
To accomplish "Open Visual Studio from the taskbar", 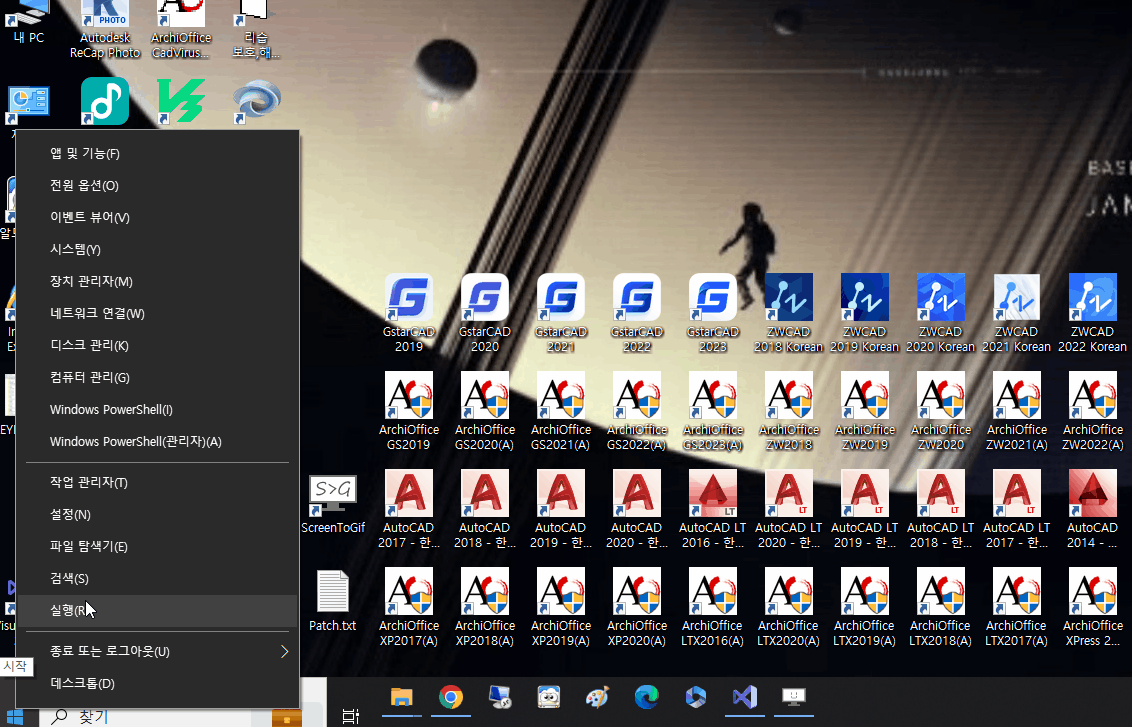I will pos(744,697).
